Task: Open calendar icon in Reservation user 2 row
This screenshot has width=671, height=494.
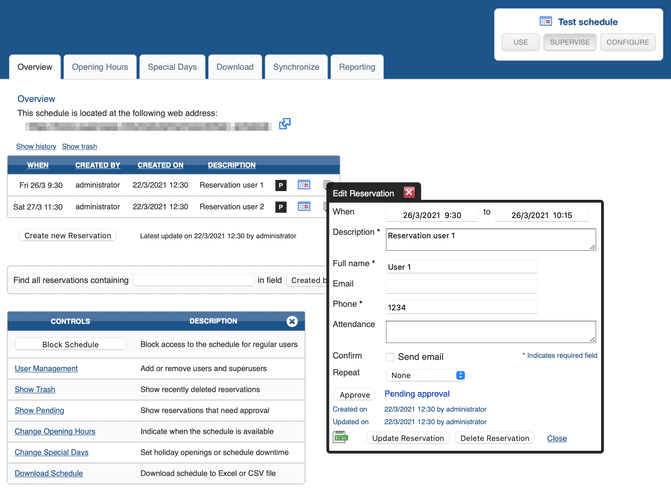Action: [304, 207]
